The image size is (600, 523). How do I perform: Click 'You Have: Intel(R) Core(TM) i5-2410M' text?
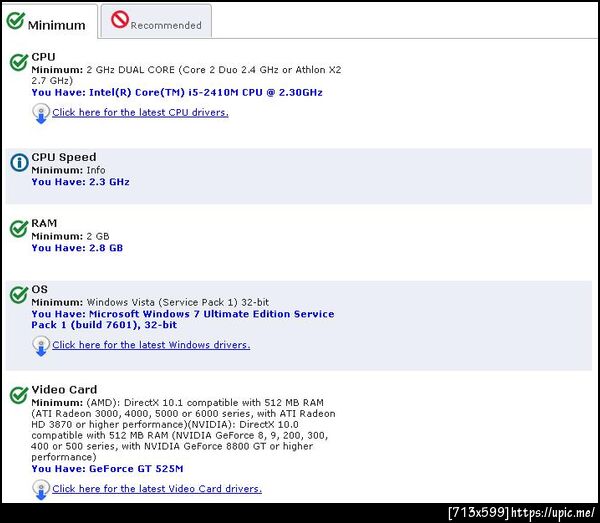tap(177, 93)
